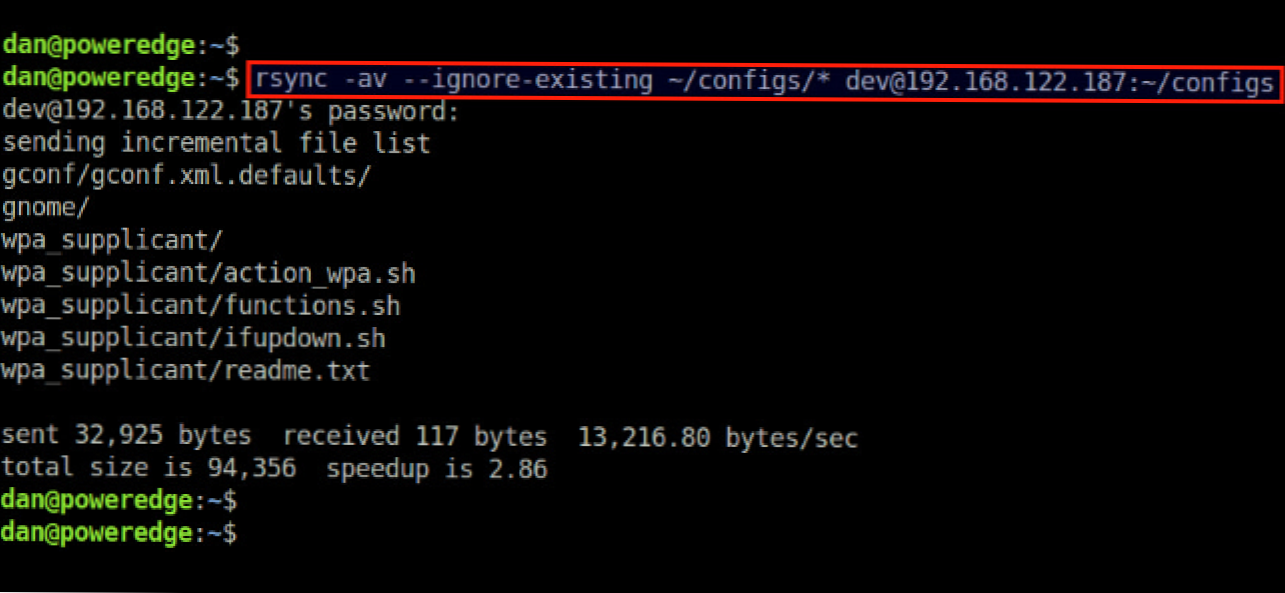
Task: Click the wpa_supplicant/readme.txt line
Action: (x=186, y=371)
